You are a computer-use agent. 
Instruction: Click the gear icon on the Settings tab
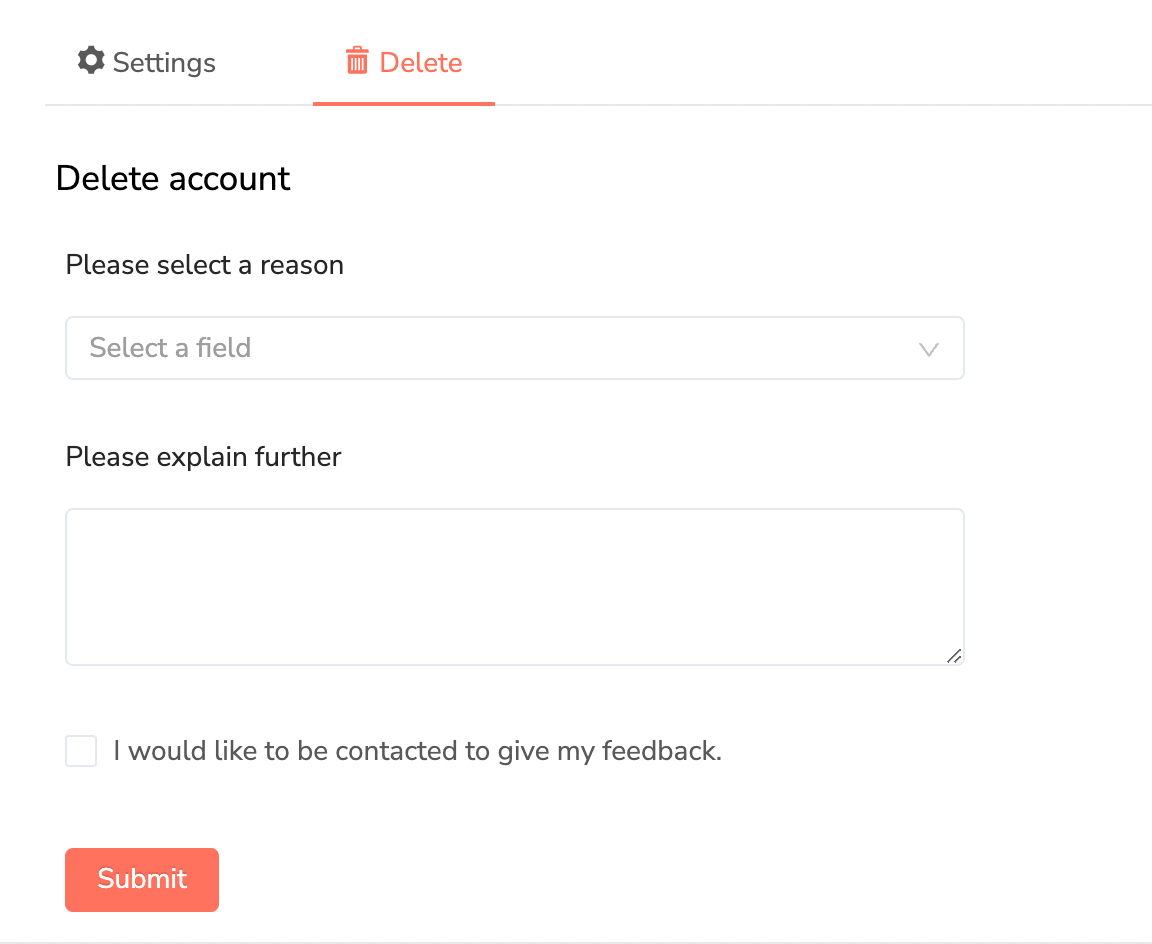pyautogui.click(x=90, y=61)
